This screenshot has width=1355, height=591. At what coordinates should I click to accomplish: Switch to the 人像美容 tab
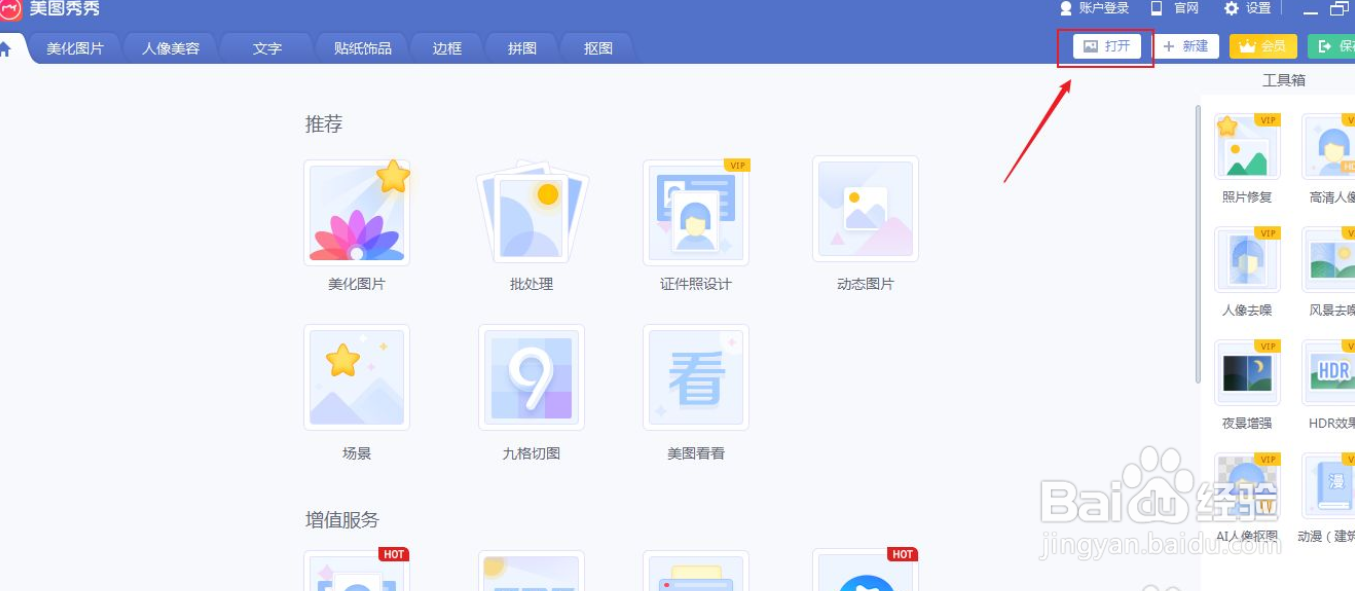click(x=169, y=47)
